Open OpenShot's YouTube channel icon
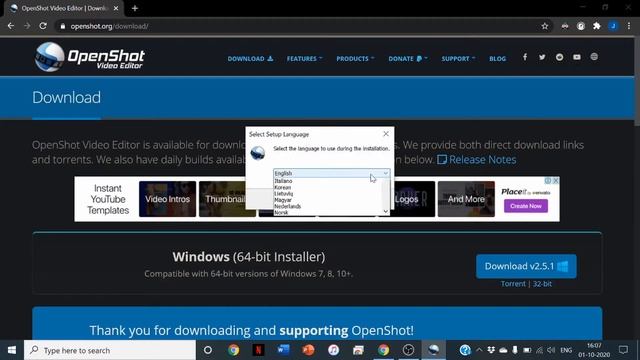 tap(577, 57)
